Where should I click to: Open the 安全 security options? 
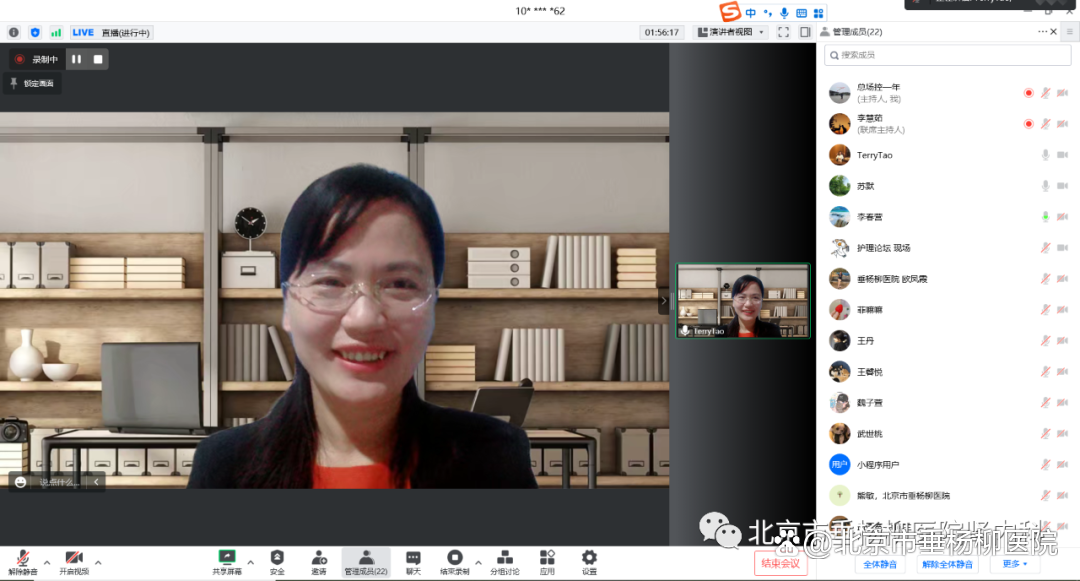click(277, 558)
